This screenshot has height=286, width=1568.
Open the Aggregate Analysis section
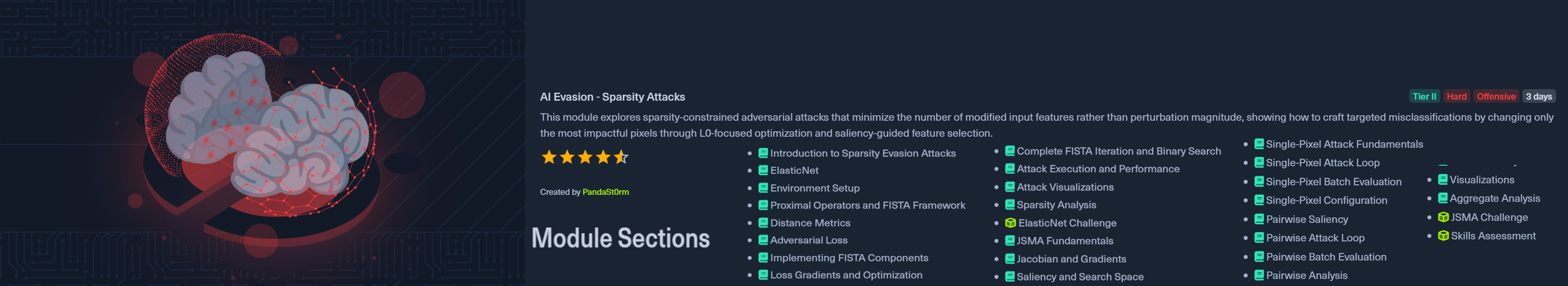pos(1494,199)
